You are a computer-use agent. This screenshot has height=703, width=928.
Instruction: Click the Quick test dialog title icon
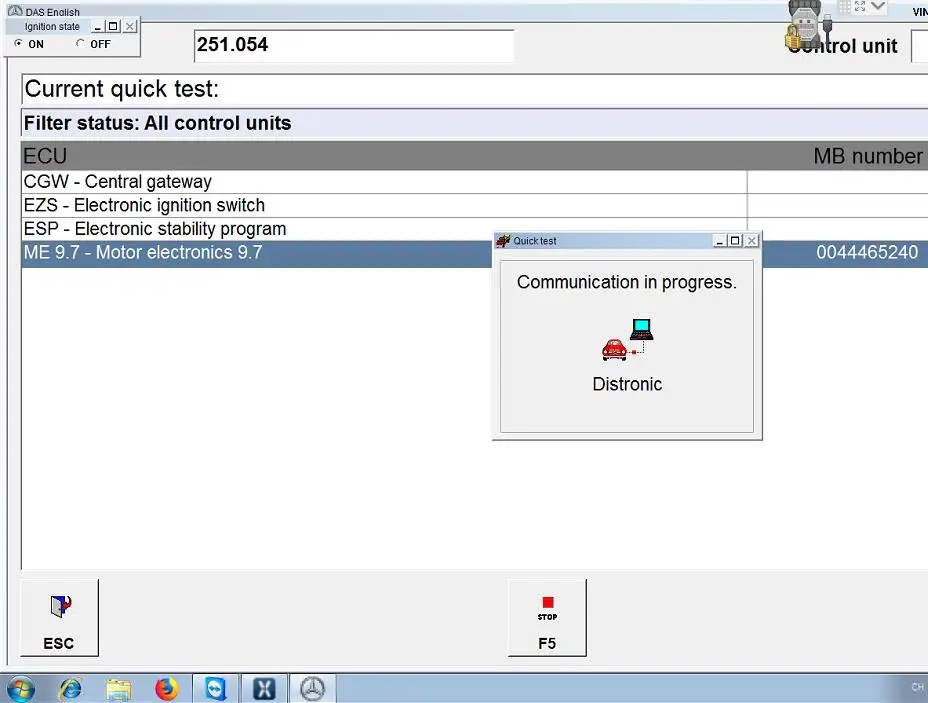click(503, 240)
